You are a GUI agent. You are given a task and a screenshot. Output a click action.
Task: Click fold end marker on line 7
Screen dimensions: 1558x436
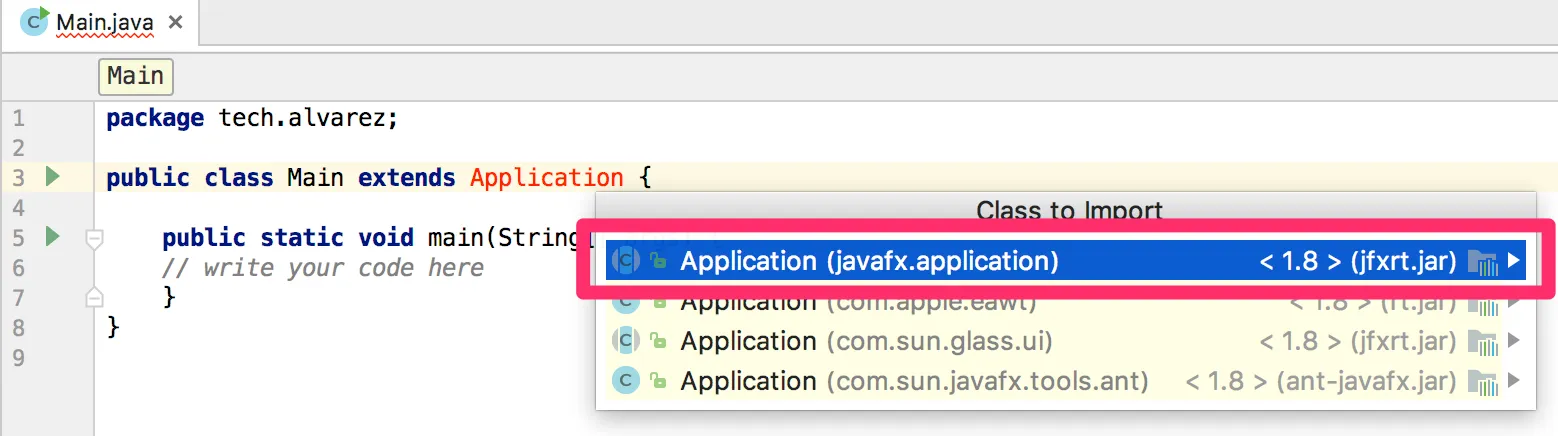[94, 296]
